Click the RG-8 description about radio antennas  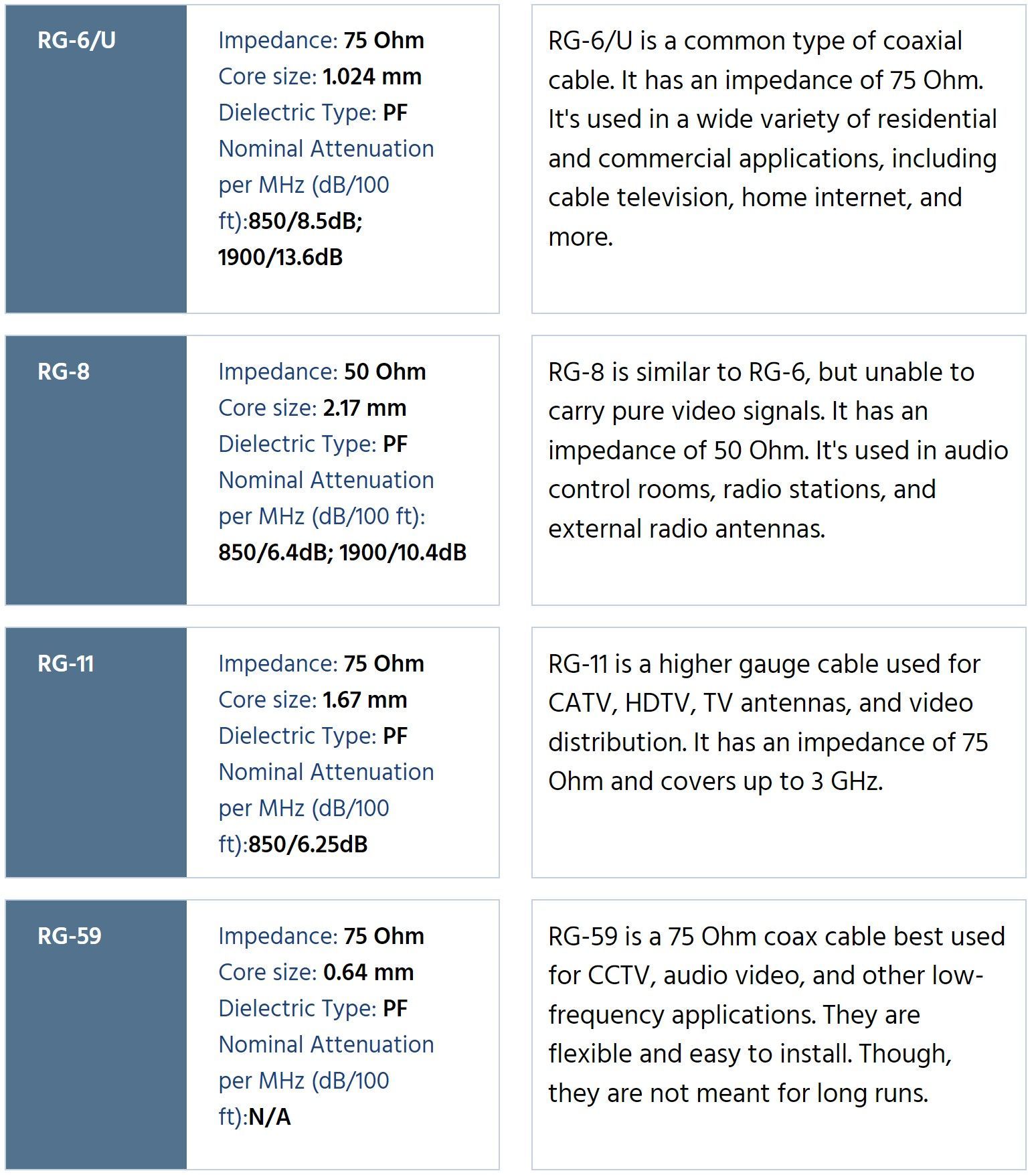click(777, 450)
